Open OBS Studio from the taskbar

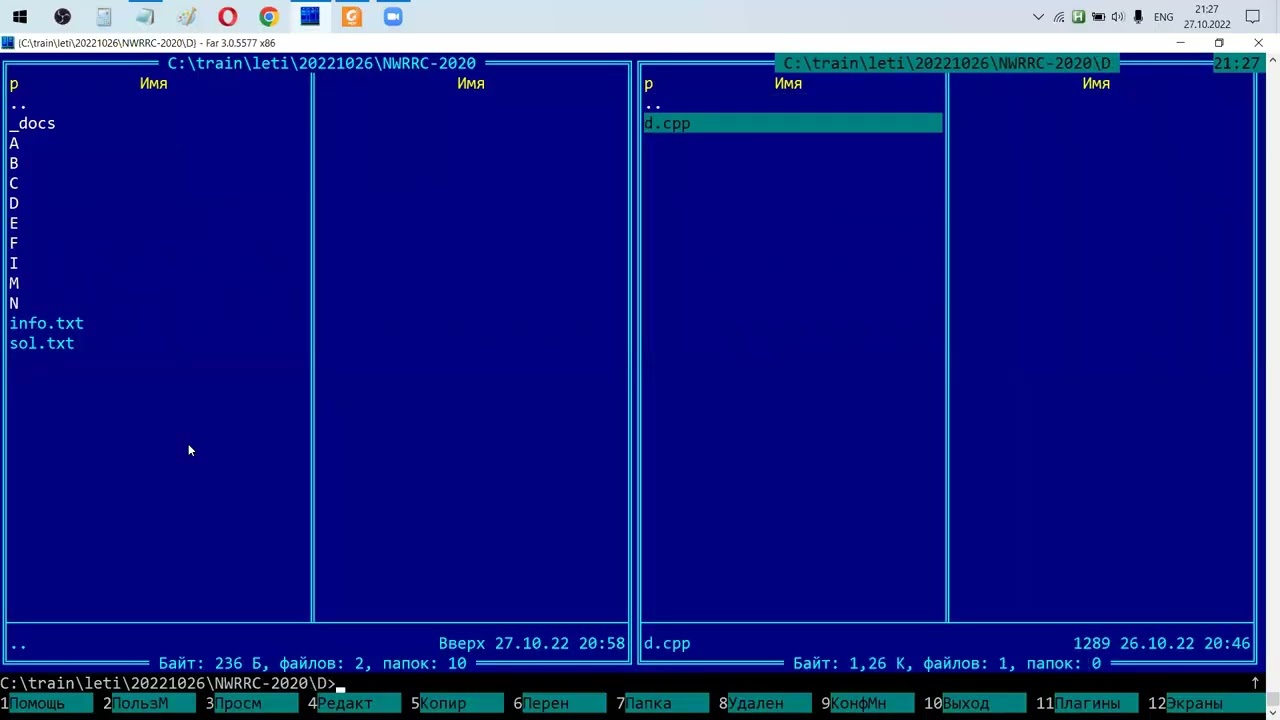pyautogui.click(x=63, y=17)
